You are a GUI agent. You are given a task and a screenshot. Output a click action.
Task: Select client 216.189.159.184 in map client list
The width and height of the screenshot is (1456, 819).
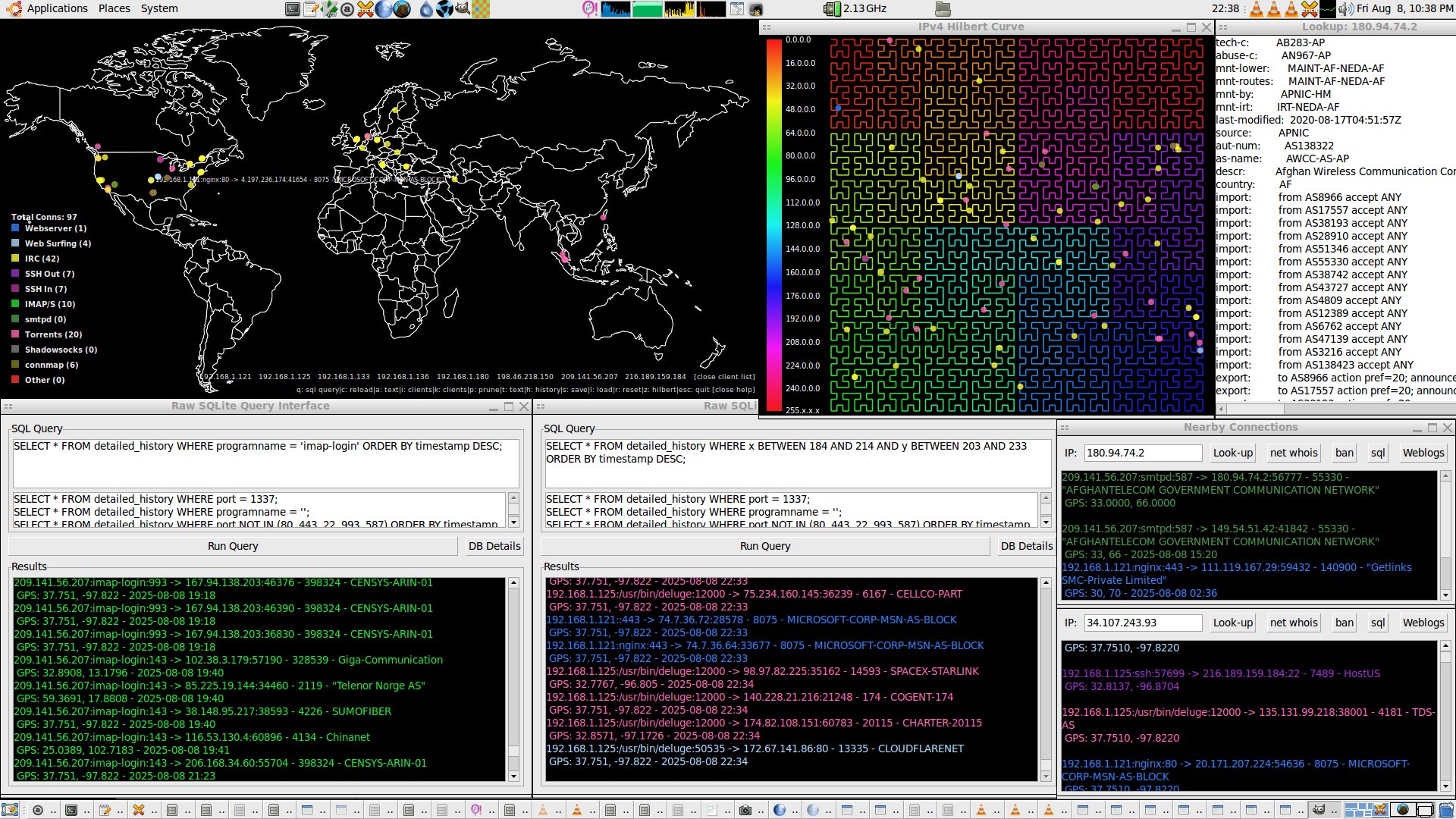pyautogui.click(x=655, y=377)
